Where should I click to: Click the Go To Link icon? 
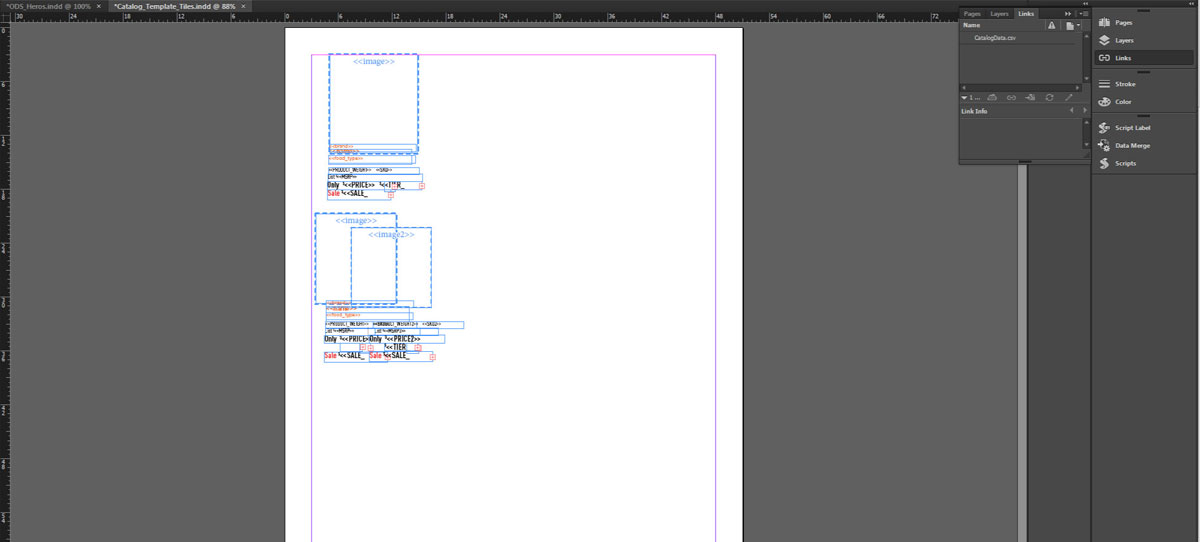[x=1030, y=98]
